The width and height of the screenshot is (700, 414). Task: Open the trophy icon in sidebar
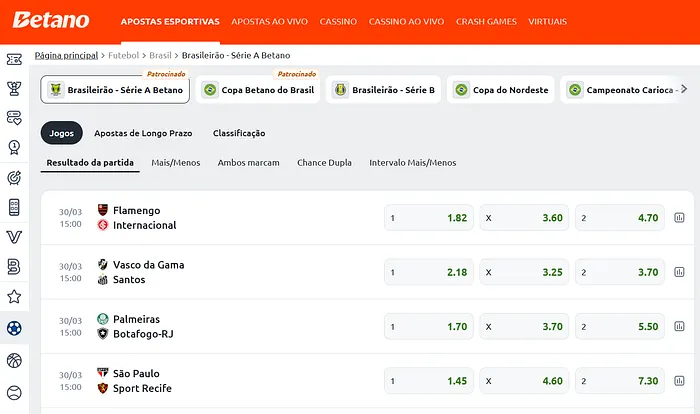click(x=14, y=88)
